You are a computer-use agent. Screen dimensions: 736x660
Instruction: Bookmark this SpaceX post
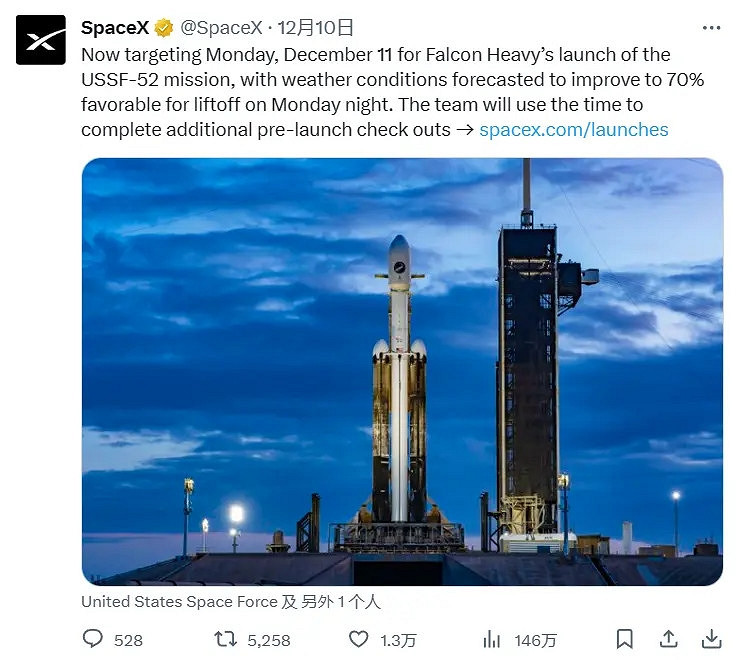click(624, 639)
